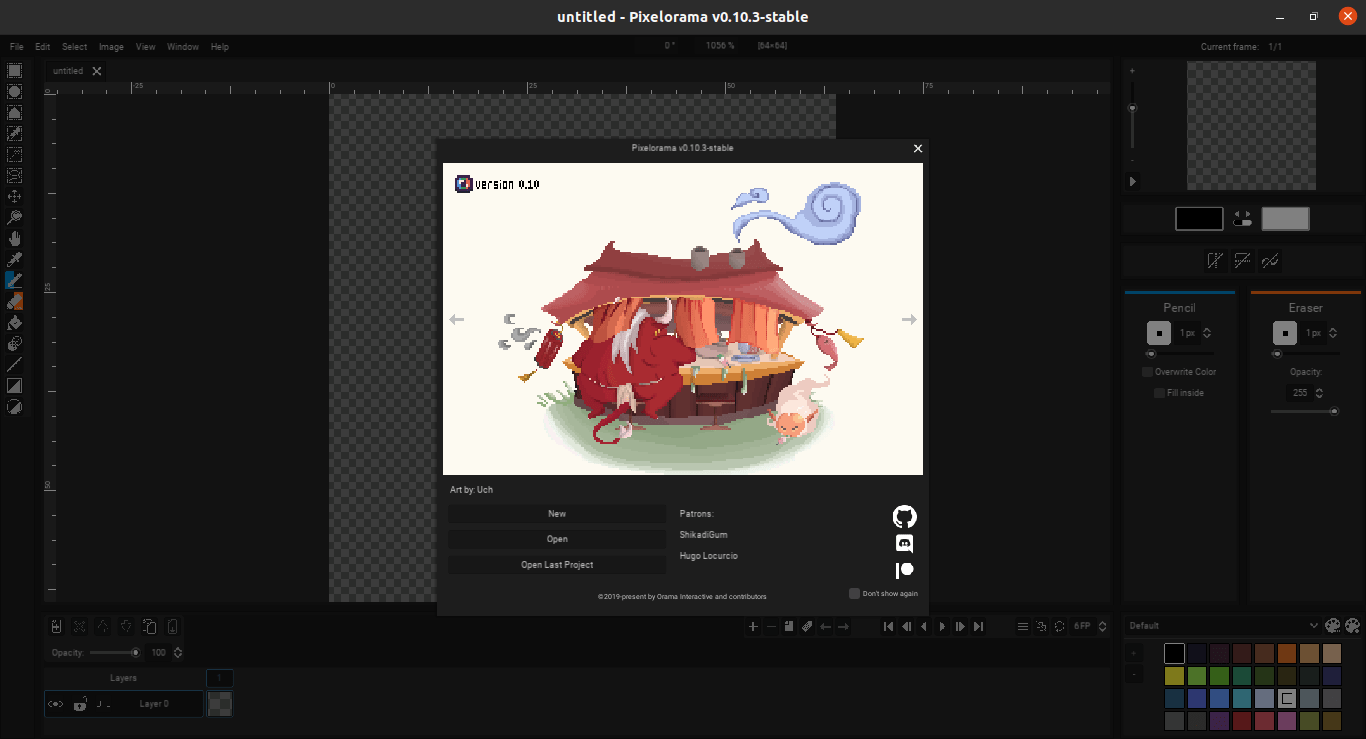Toggle horizontal mirror drawing icon
The height and width of the screenshot is (739, 1366).
1215,261
